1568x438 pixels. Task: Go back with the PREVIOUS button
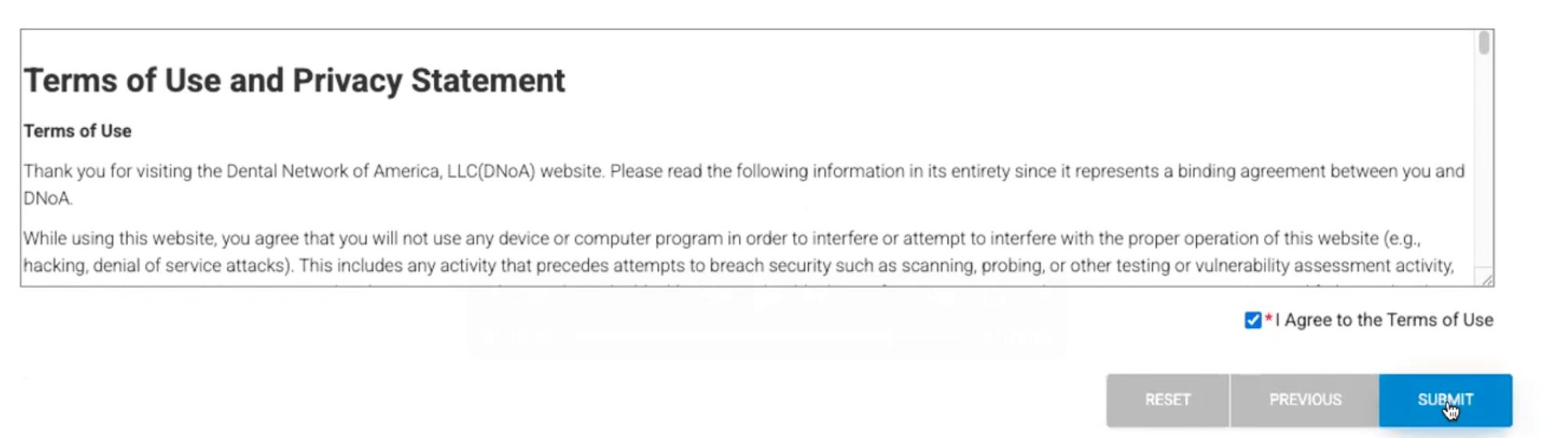click(x=1305, y=400)
